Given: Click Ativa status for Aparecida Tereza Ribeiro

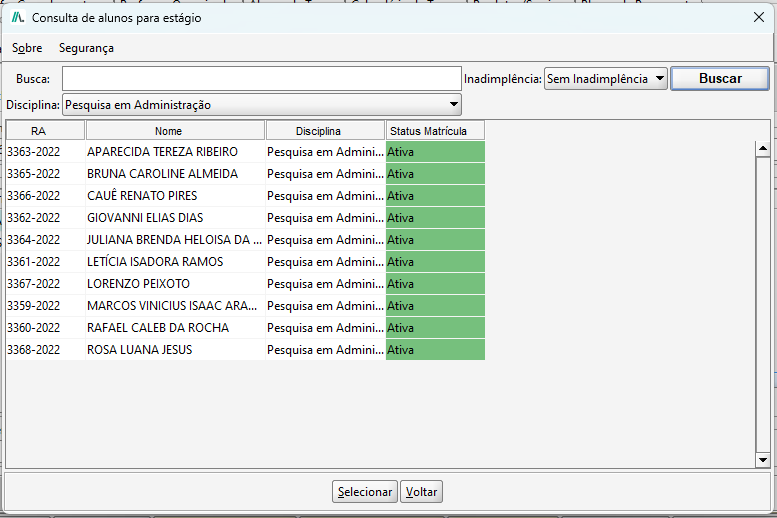Looking at the screenshot, I should [x=435, y=152].
